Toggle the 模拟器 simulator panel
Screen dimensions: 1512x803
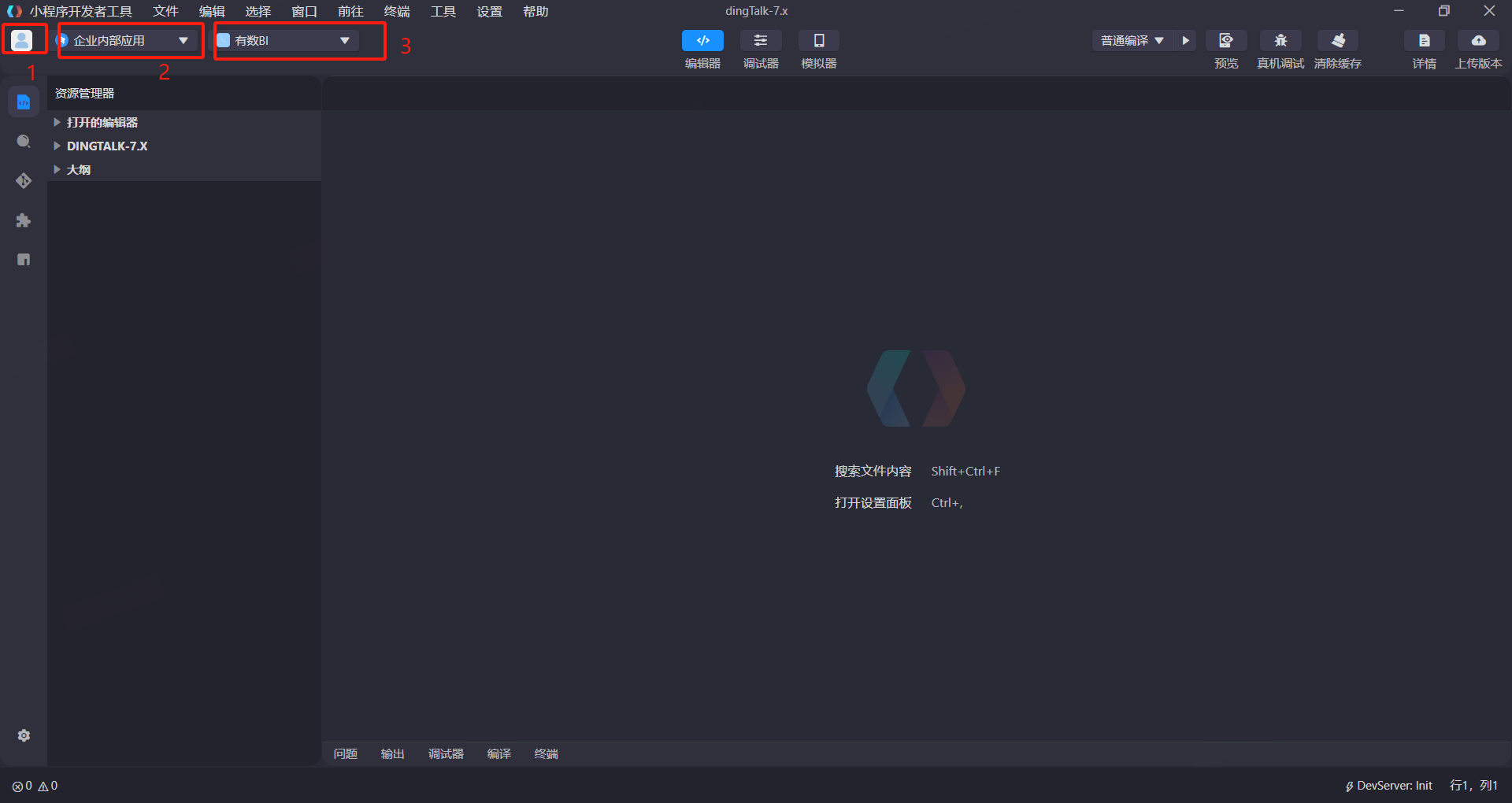(x=819, y=41)
